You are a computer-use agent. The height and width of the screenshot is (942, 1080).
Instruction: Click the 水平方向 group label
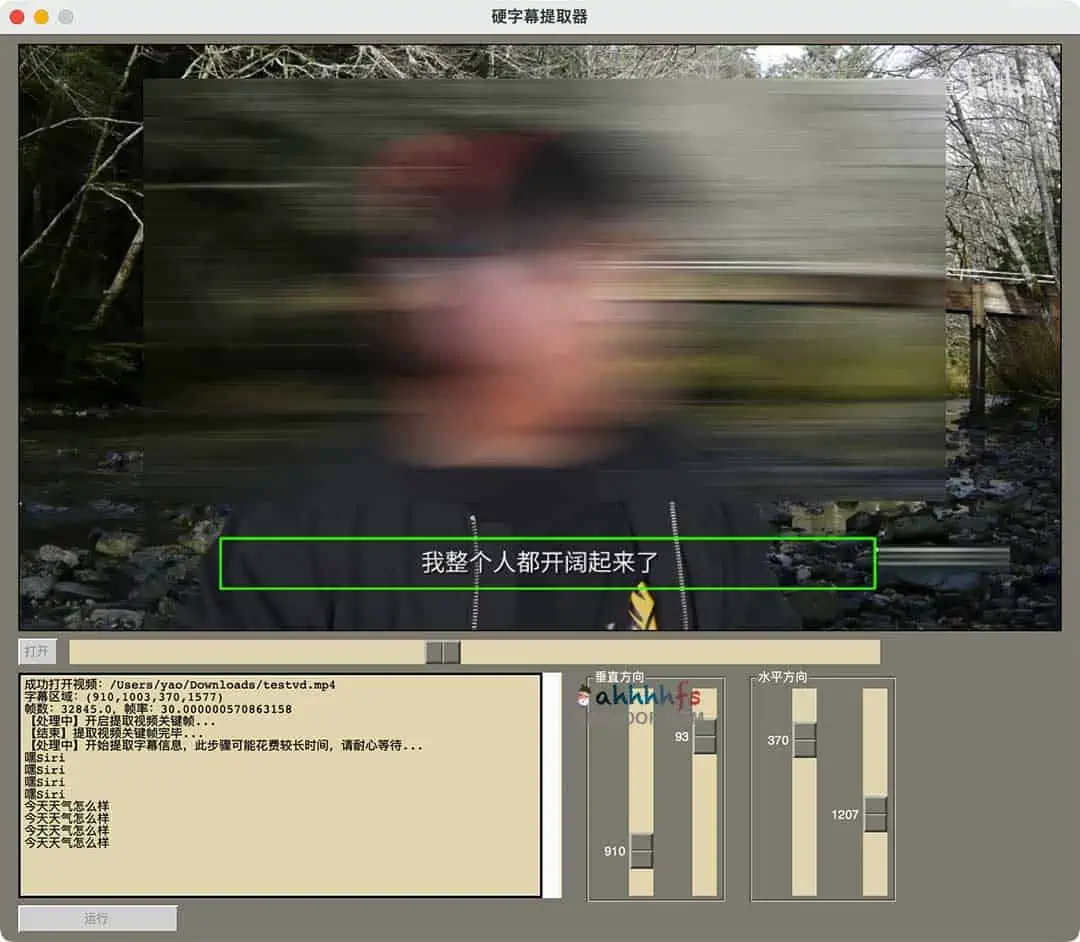tap(782, 677)
